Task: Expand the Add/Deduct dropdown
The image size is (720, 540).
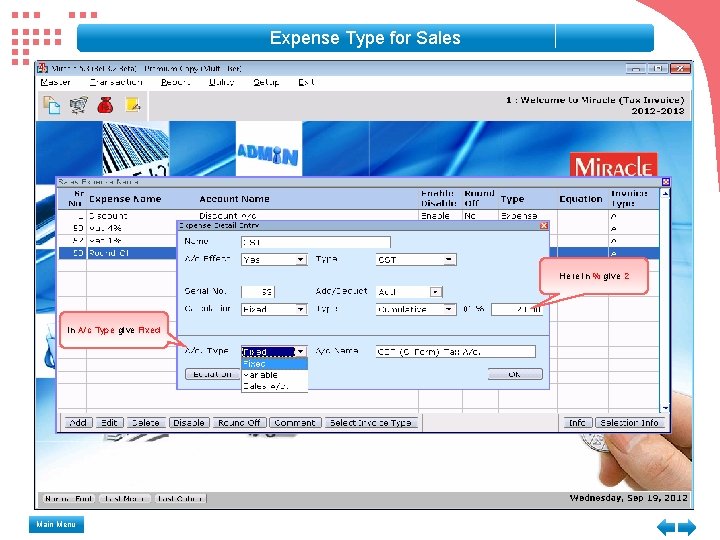Action: pyautogui.click(x=435, y=292)
